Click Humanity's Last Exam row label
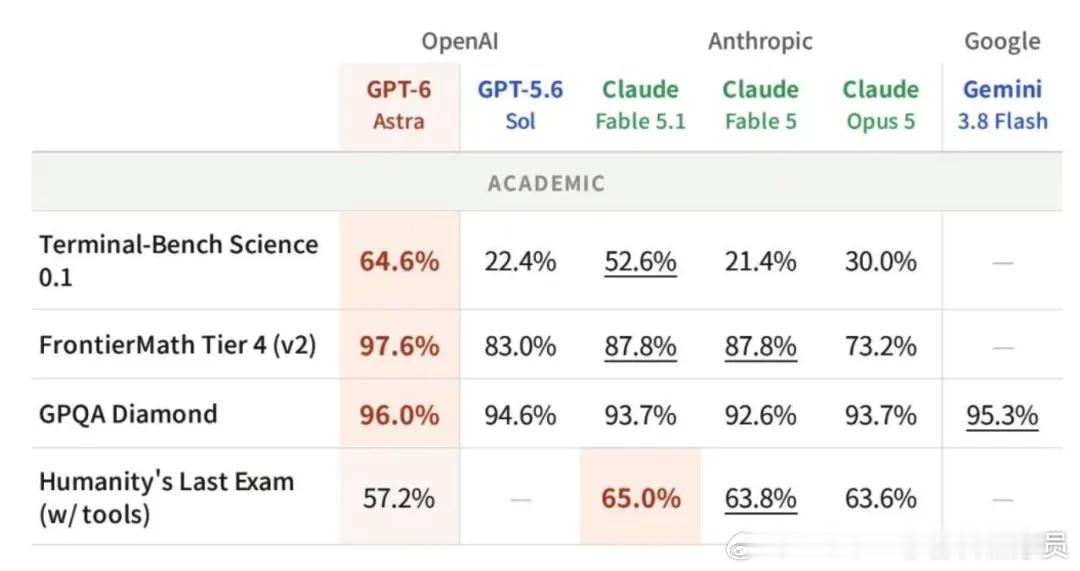1080x571 pixels. 166,497
